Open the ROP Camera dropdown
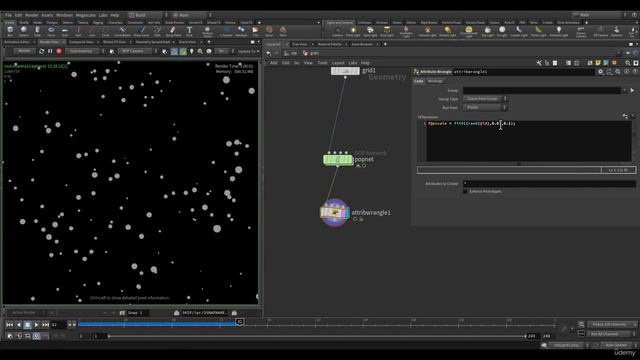The height and width of the screenshot is (360, 640). click(x=137, y=51)
